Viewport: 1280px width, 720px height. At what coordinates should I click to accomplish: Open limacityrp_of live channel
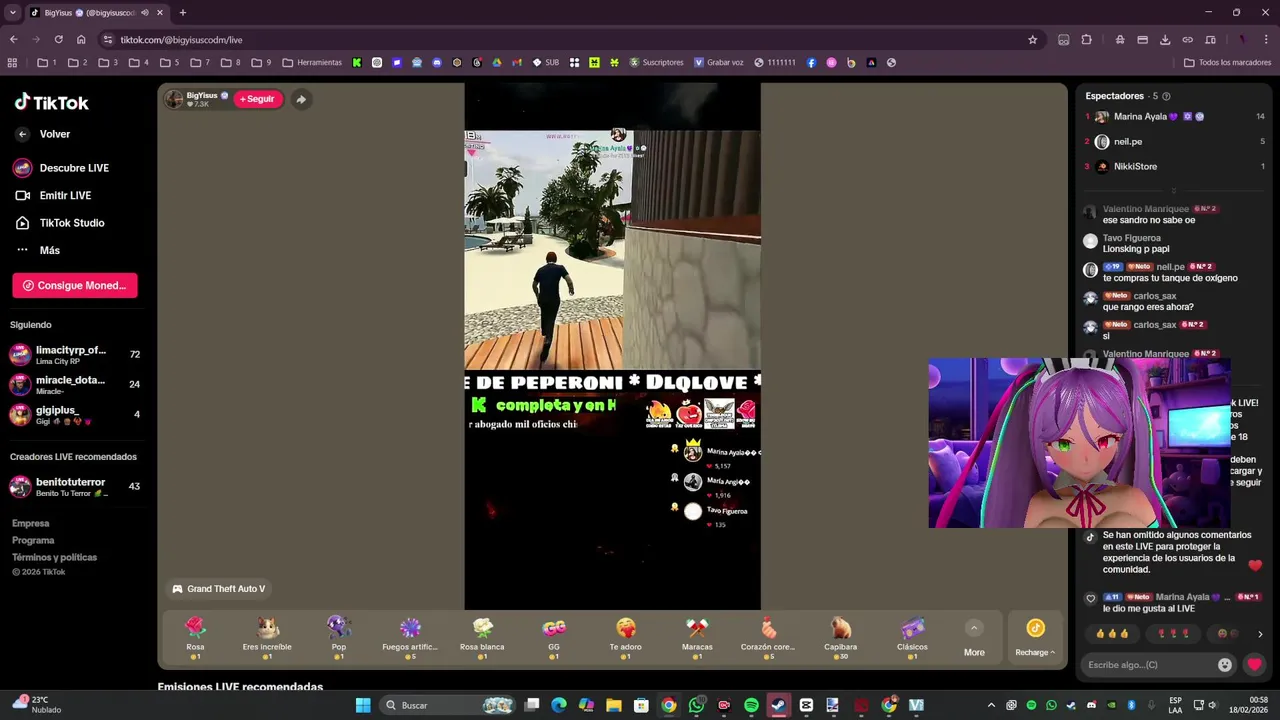75,355
